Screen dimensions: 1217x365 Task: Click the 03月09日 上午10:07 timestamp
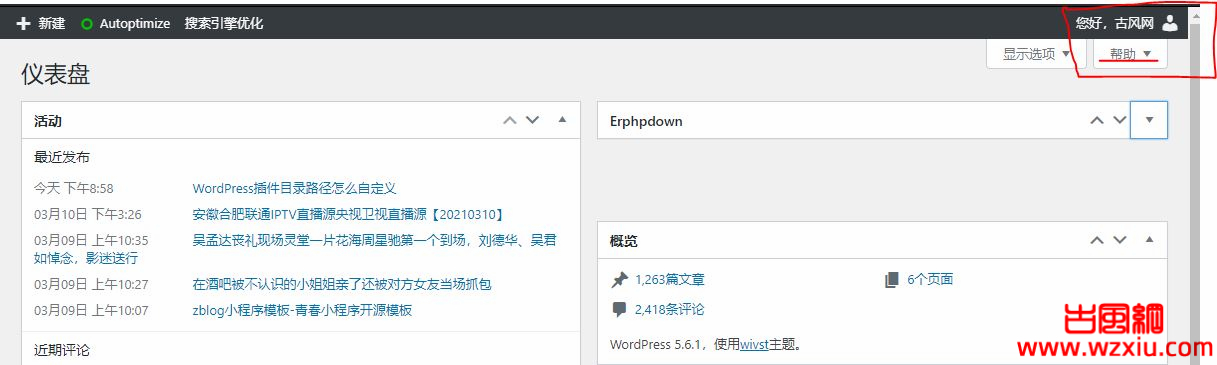click(91, 310)
